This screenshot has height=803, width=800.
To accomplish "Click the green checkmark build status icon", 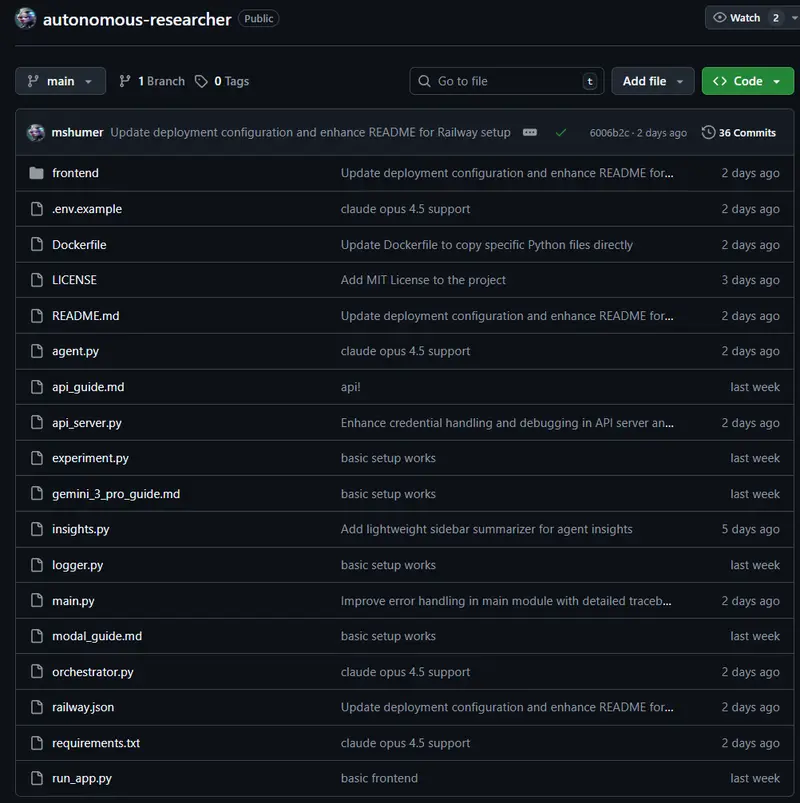I will [561, 131].
